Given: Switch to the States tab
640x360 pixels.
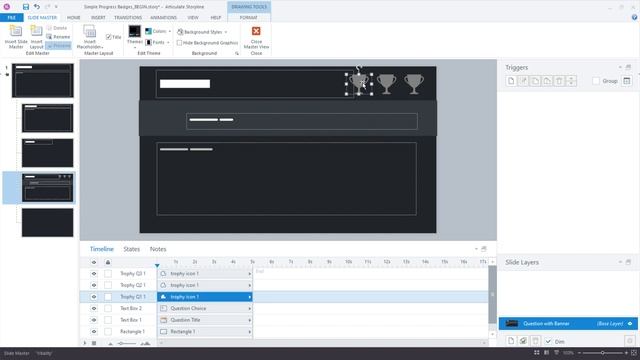Looking at the screenshot, I should coord(131,249).
